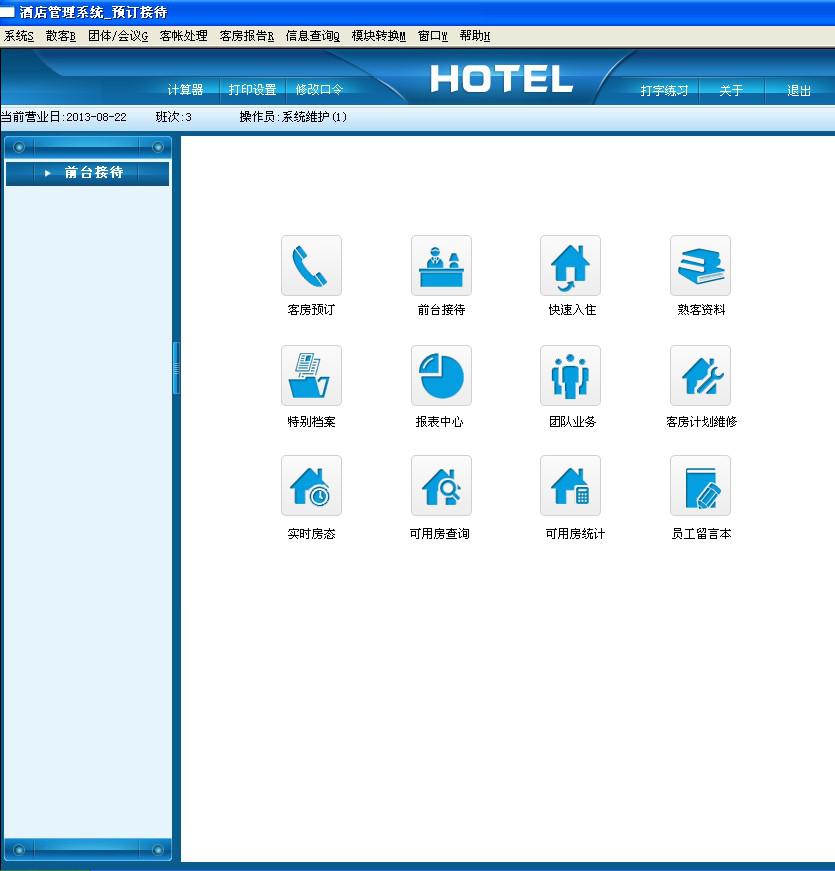Click the 当前营业日:2013-08-22 status text

[63, 117]
